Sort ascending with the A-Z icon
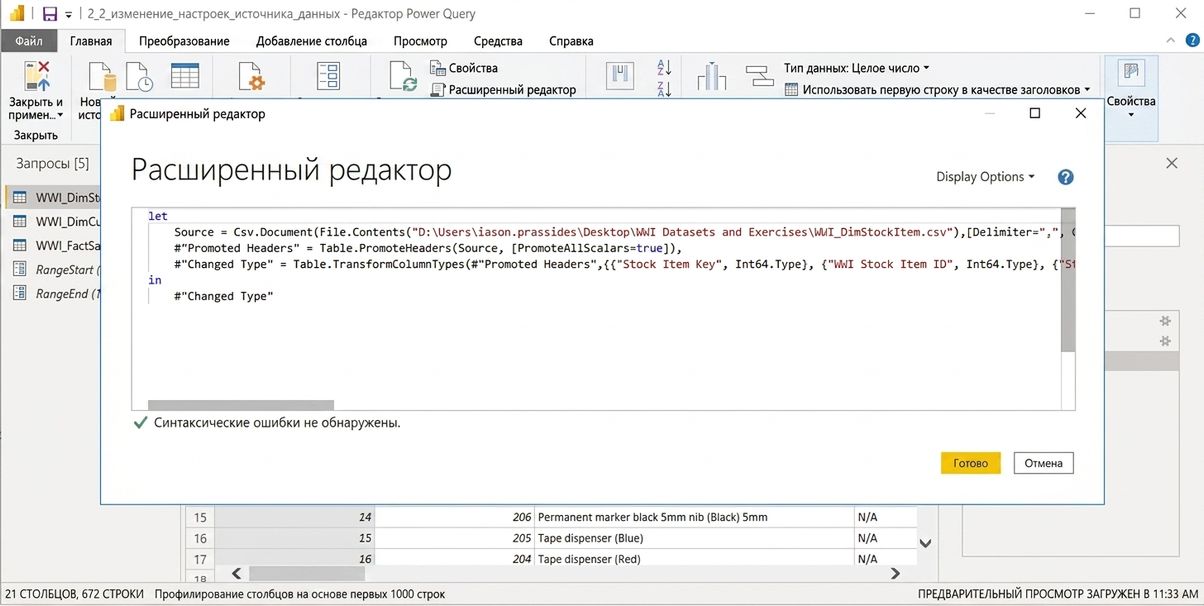This screenshot has height=606, width=1204. click(x=664, y=68)
